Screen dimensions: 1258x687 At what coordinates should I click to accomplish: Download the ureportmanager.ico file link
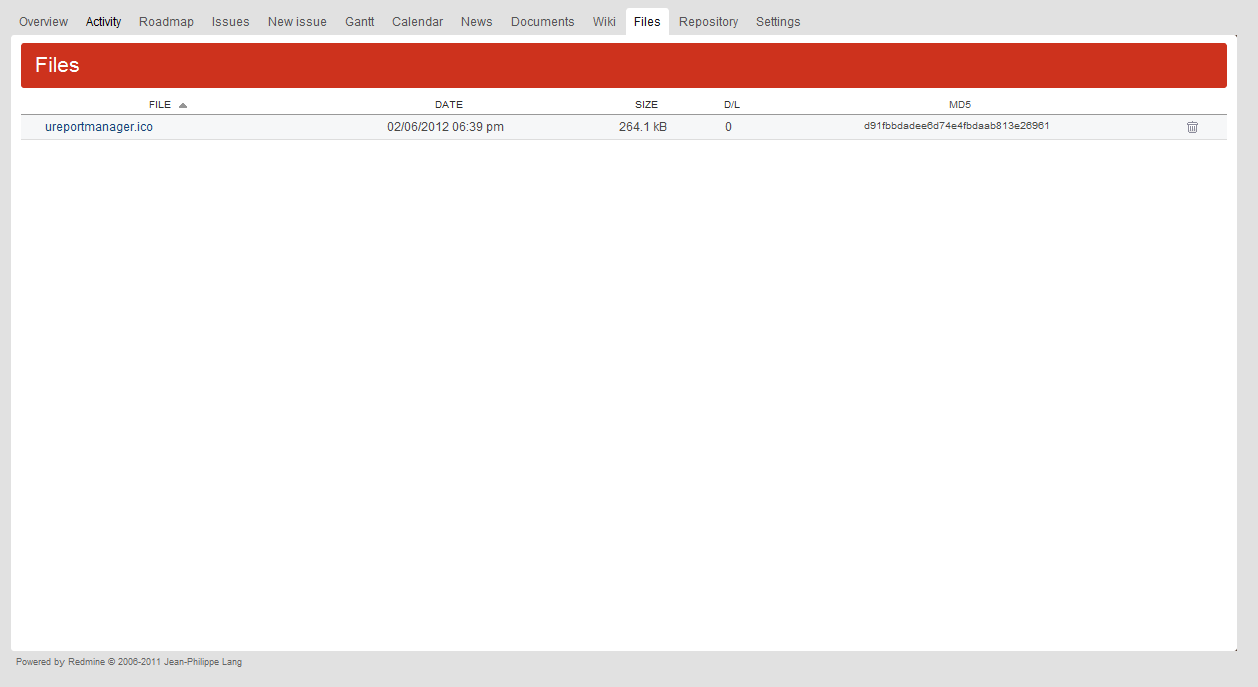click(x=99, y=127)
